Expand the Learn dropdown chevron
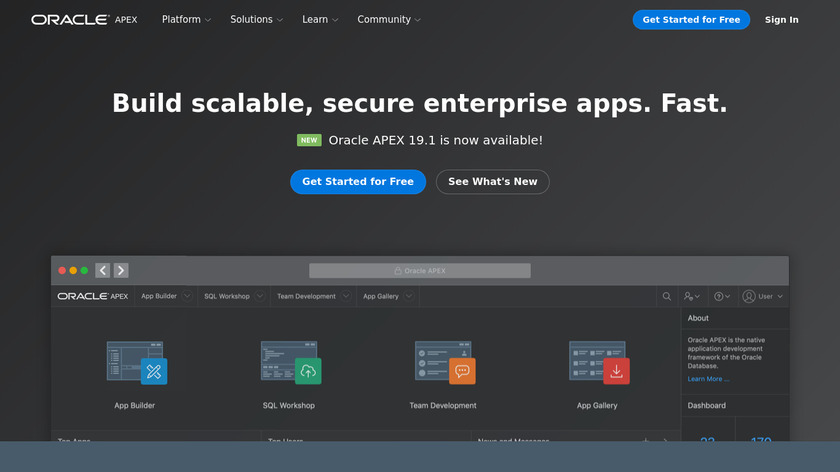This screenshot has width=840, height=472. point(335,20)
